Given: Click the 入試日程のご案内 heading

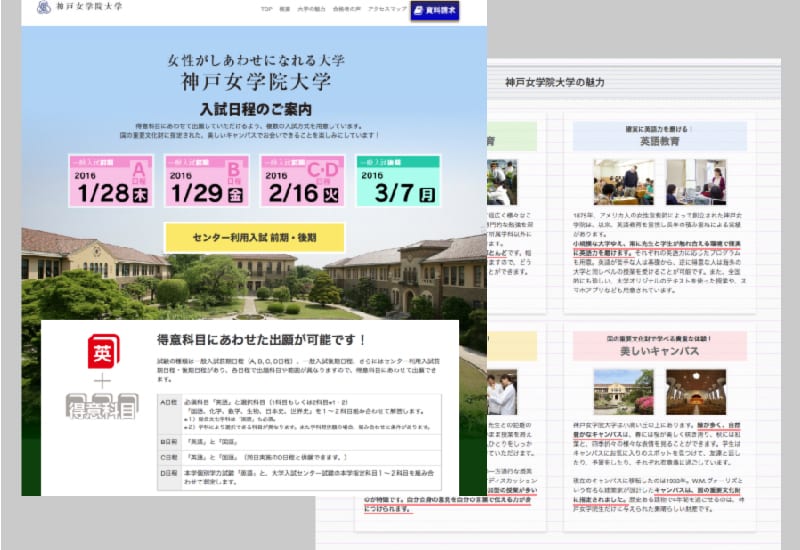Looking at the screenshot, I should 256,109.
